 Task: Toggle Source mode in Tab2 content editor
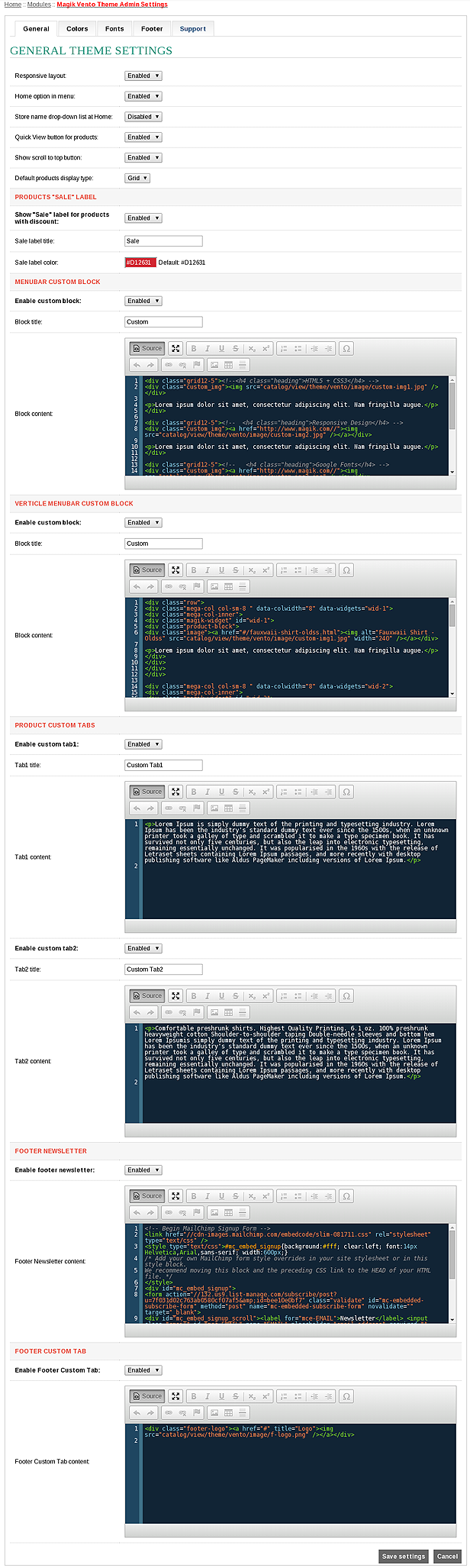pyautogui.click(x=147, y=995)
